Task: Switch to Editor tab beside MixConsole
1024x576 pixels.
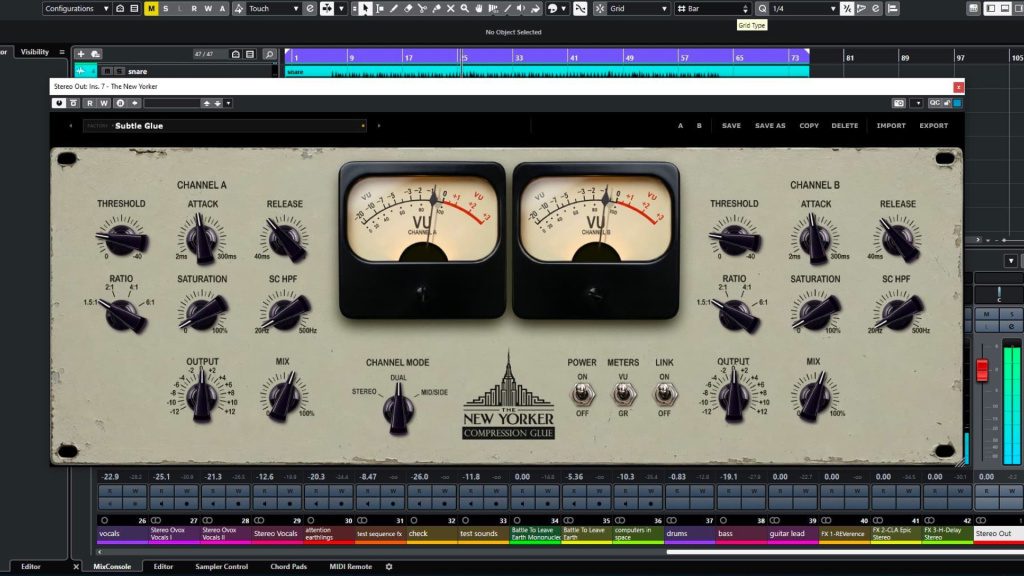Action: point(163,566)
